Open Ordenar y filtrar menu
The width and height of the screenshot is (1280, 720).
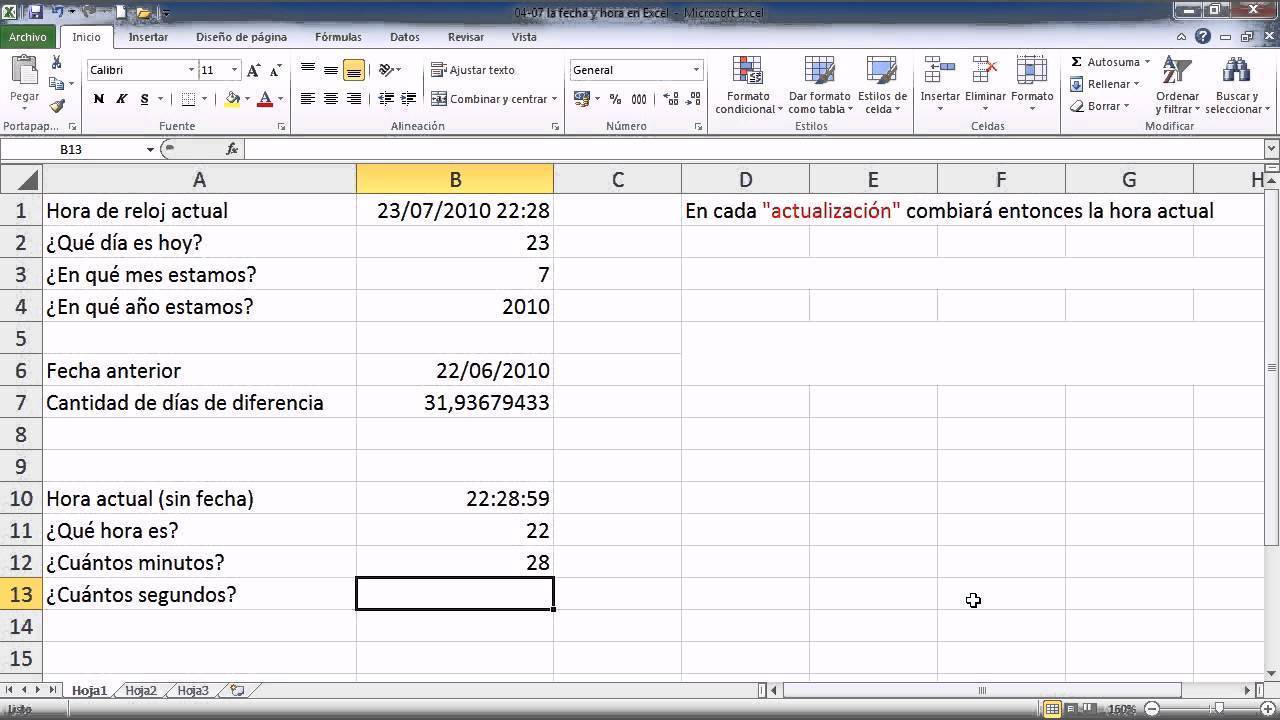(x=1177, y=86)
